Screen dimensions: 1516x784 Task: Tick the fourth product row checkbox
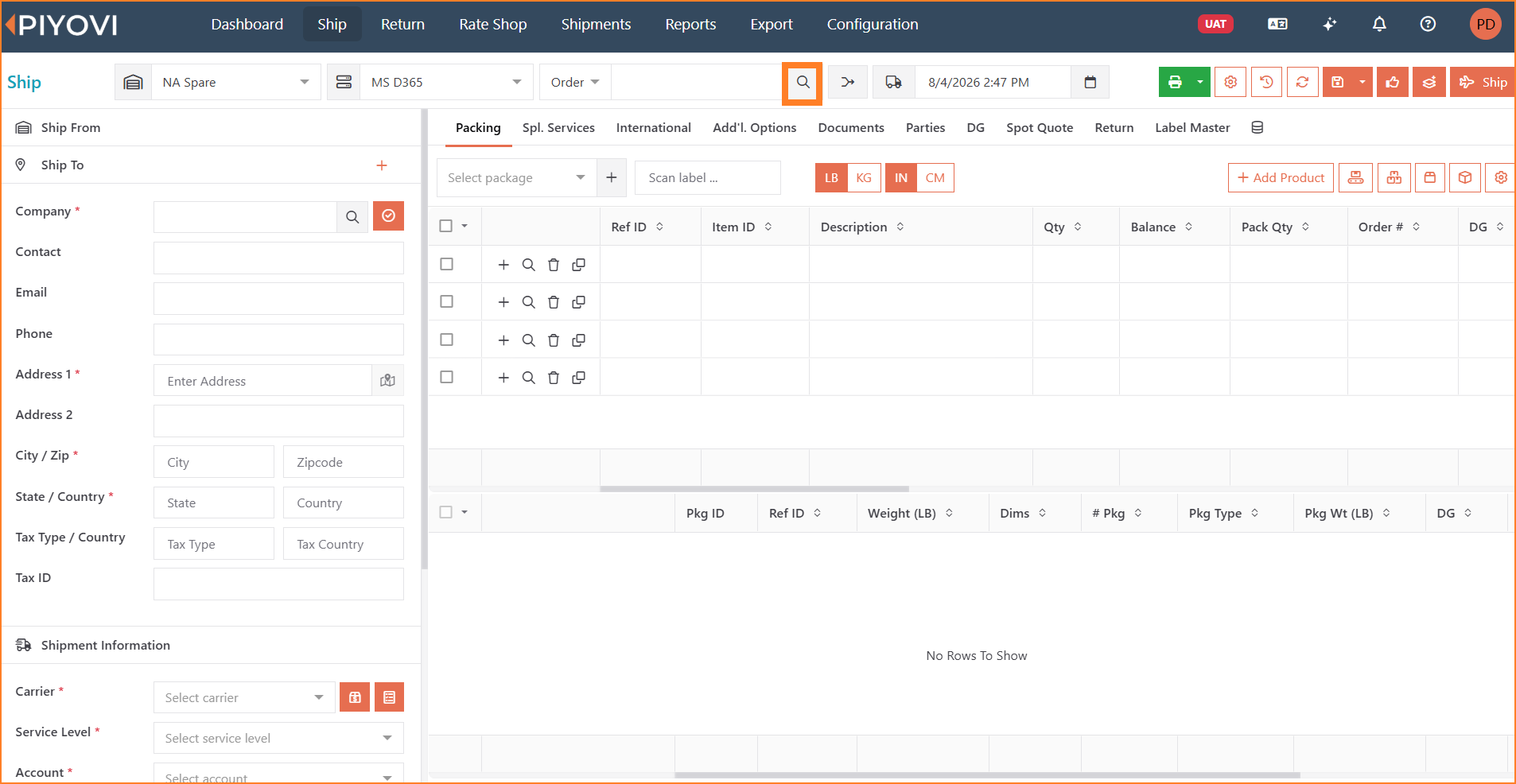point(447,377)
